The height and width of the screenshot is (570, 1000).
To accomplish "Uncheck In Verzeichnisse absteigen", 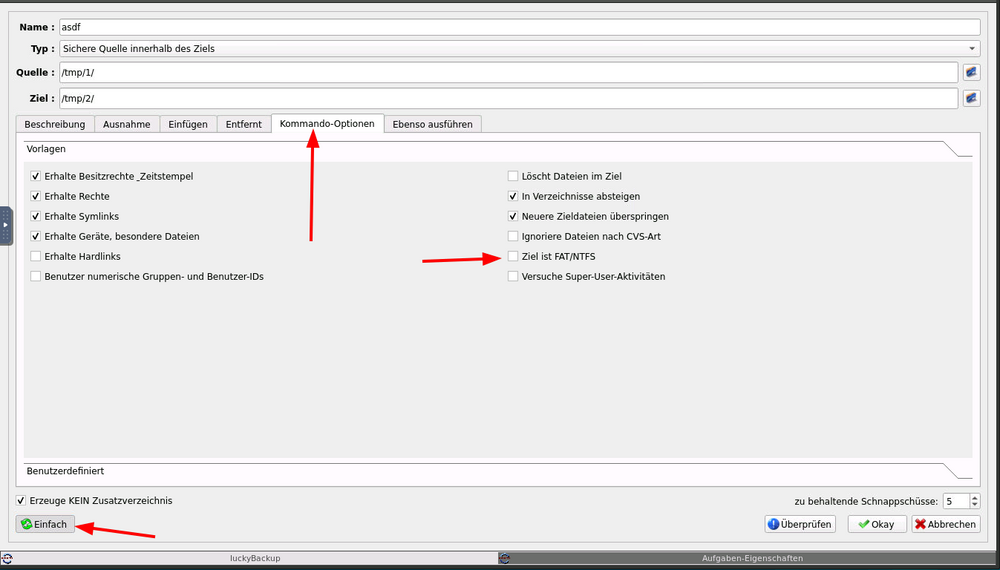I will pyautogui.click(x=513, y=196).
